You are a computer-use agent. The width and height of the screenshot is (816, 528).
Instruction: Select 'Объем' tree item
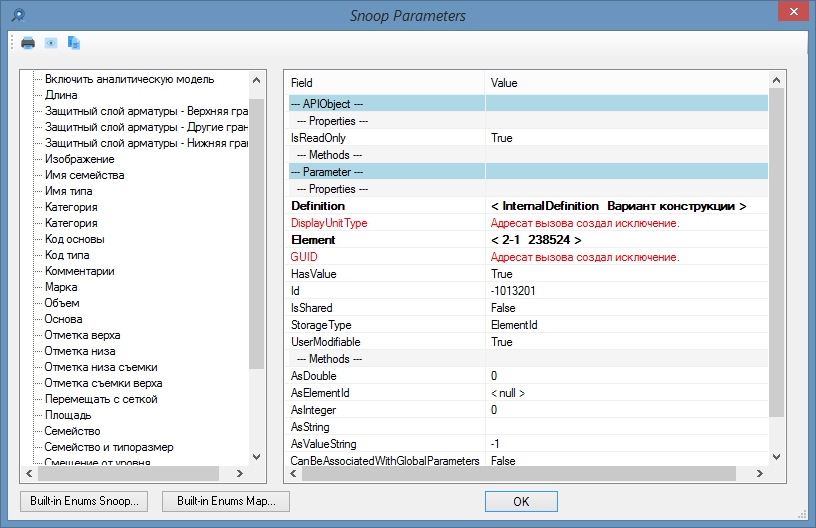tap(62, 303)
